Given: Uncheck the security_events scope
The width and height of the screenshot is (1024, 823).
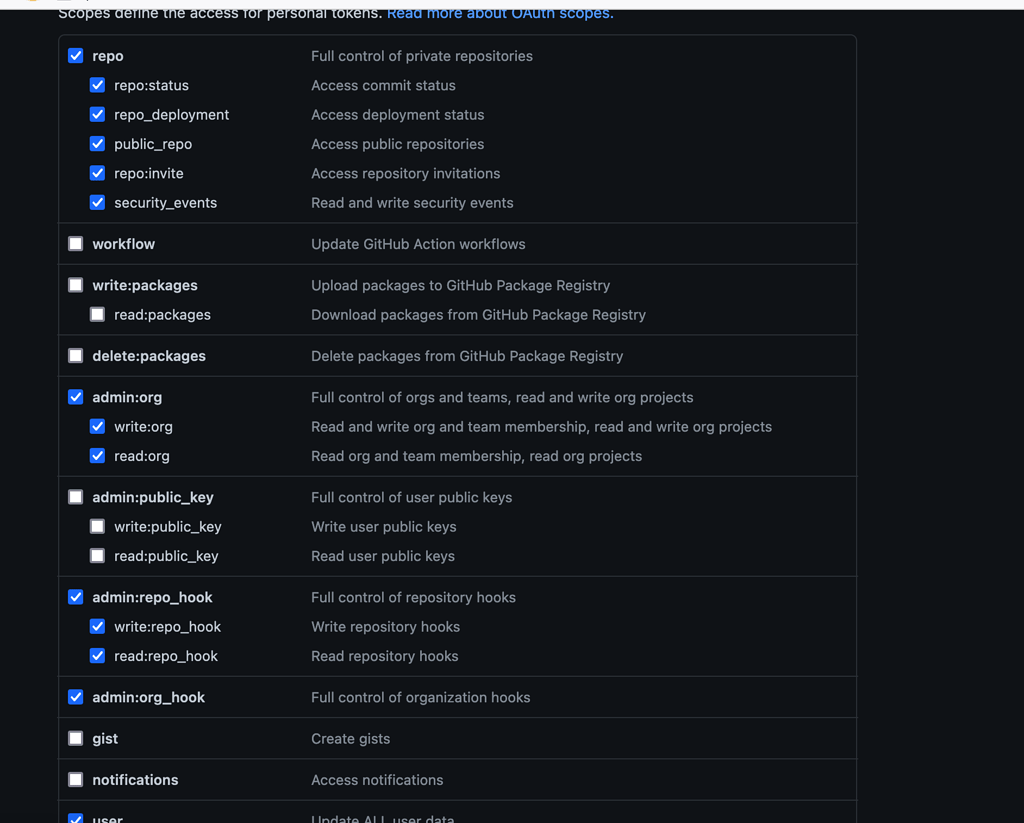Looking at the screenshot, I should (x=97, y=202).
